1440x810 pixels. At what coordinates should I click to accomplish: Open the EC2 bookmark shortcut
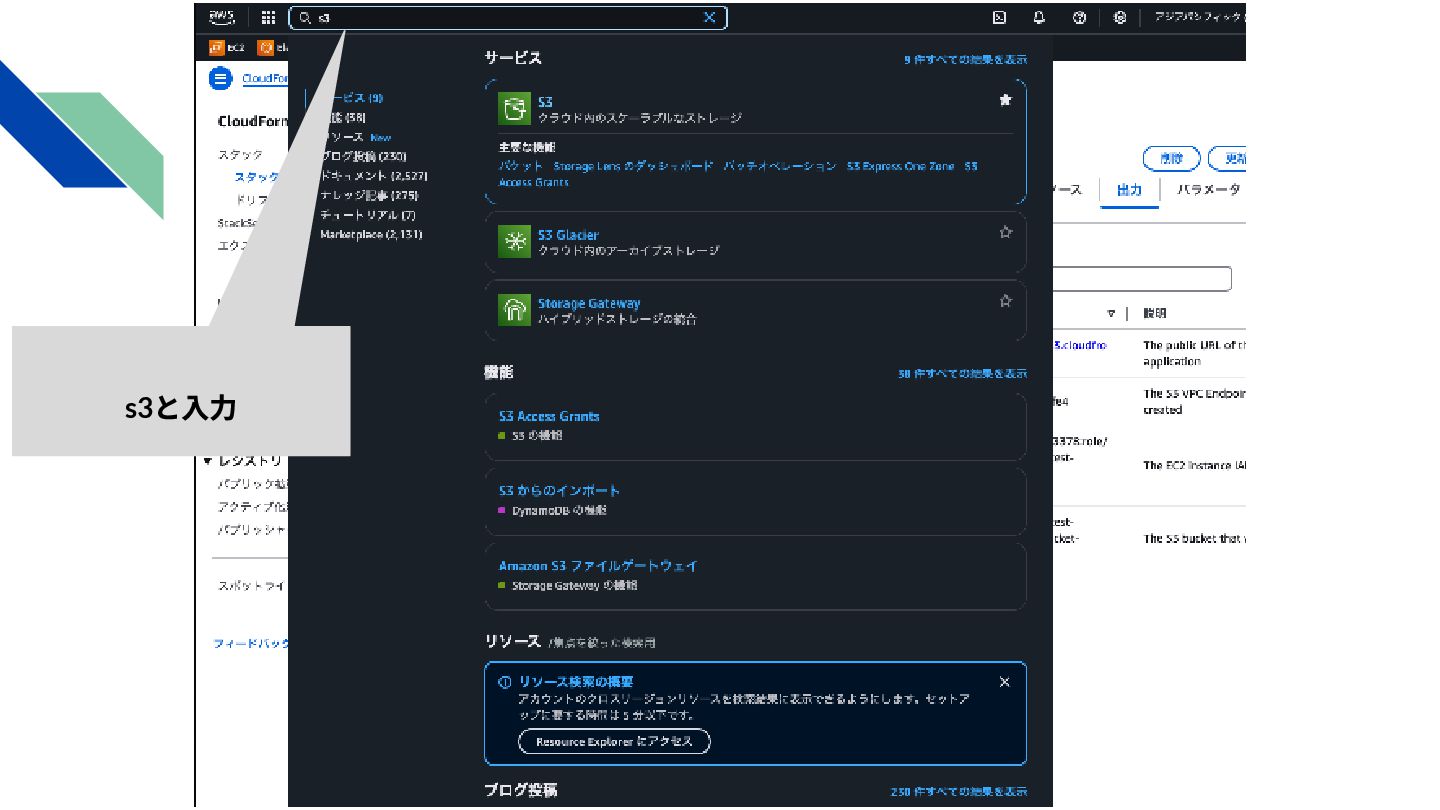(227, 47)
